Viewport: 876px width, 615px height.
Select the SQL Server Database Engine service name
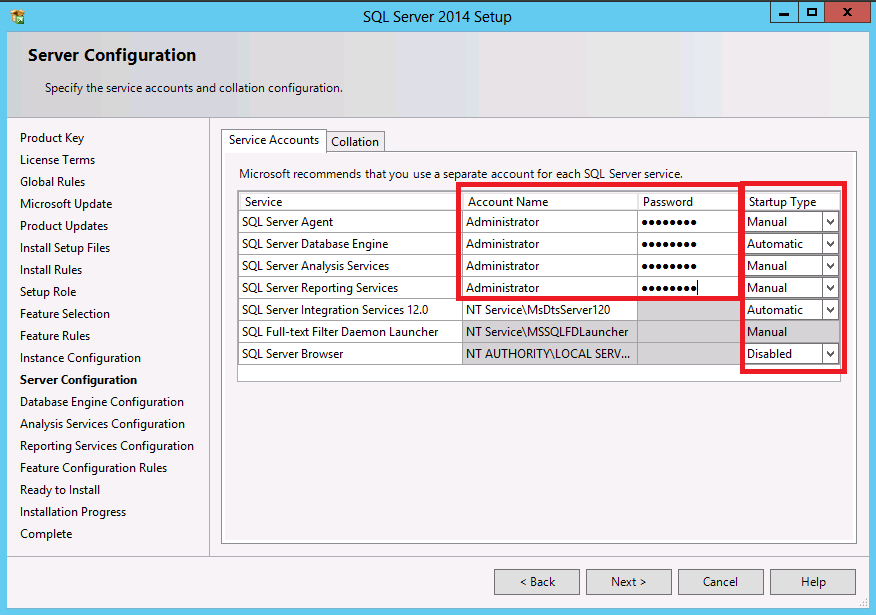click(315, 244)
